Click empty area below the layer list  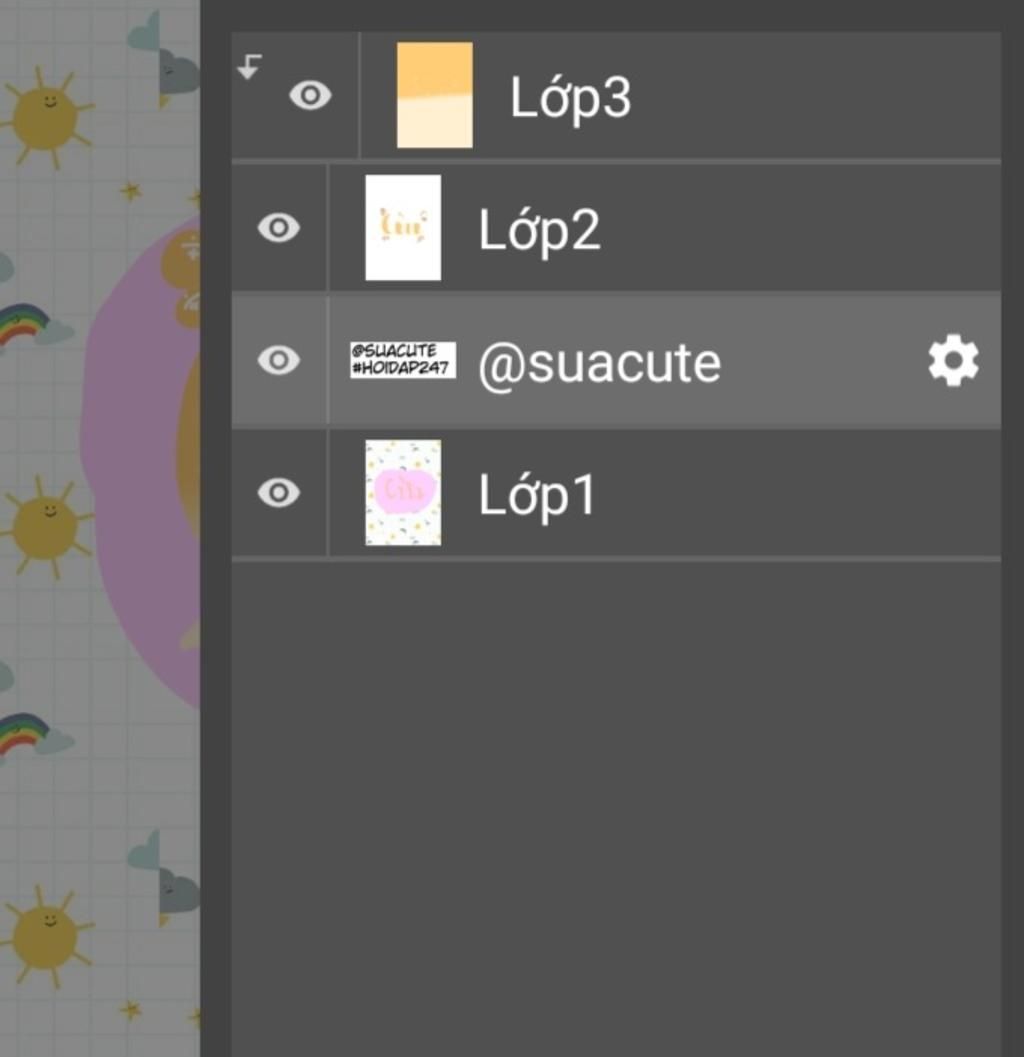coord(615,800)
